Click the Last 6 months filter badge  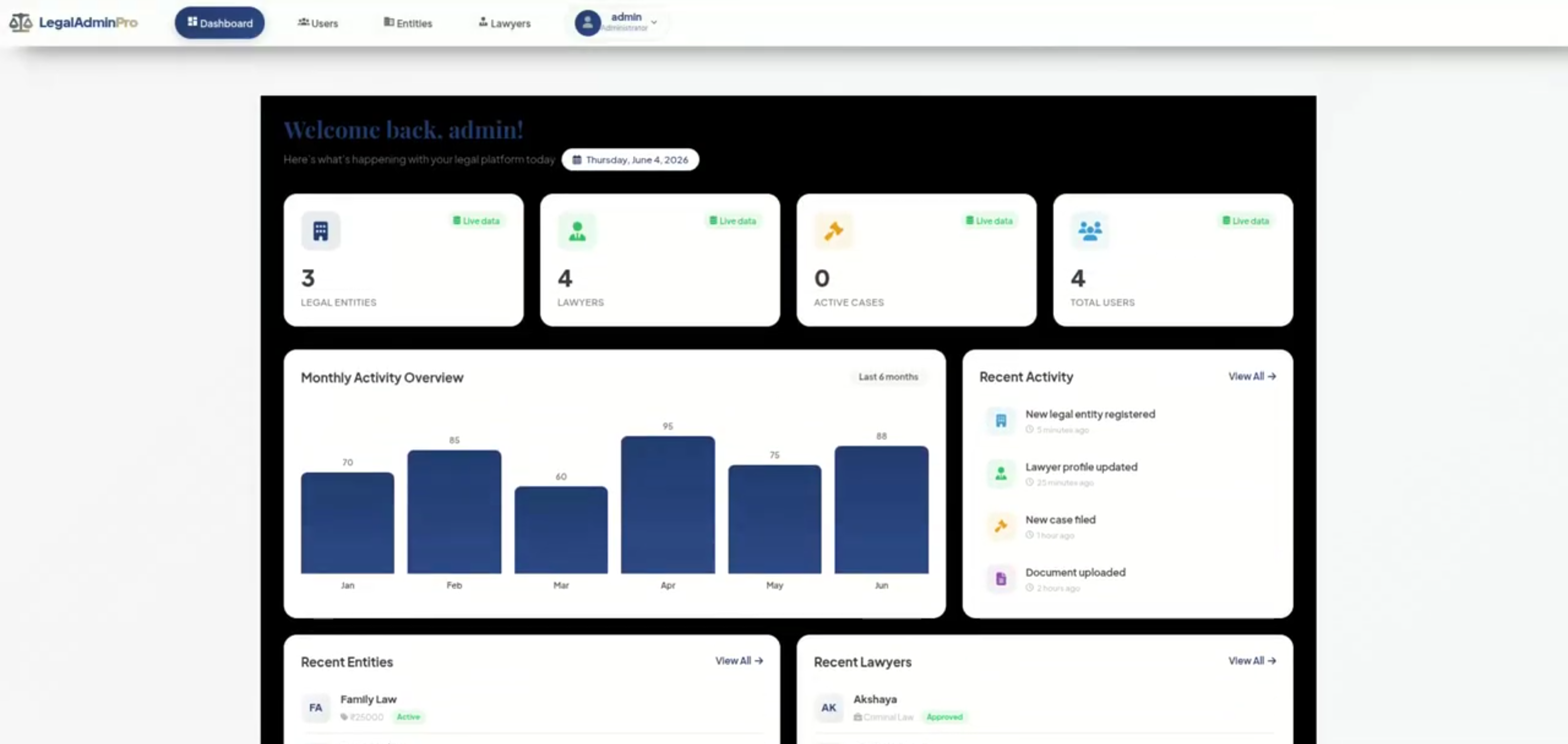[x=888, y=377]
